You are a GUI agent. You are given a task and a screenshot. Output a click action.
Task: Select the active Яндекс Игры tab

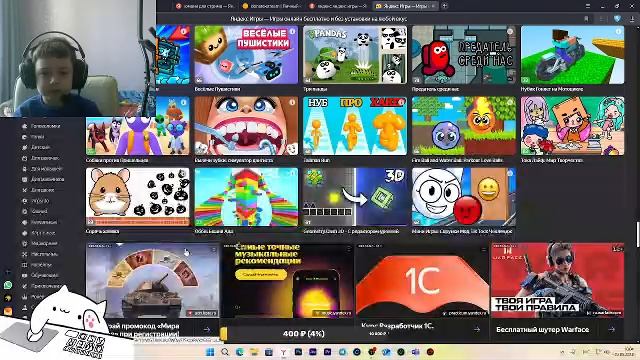[x=405, y=6]
